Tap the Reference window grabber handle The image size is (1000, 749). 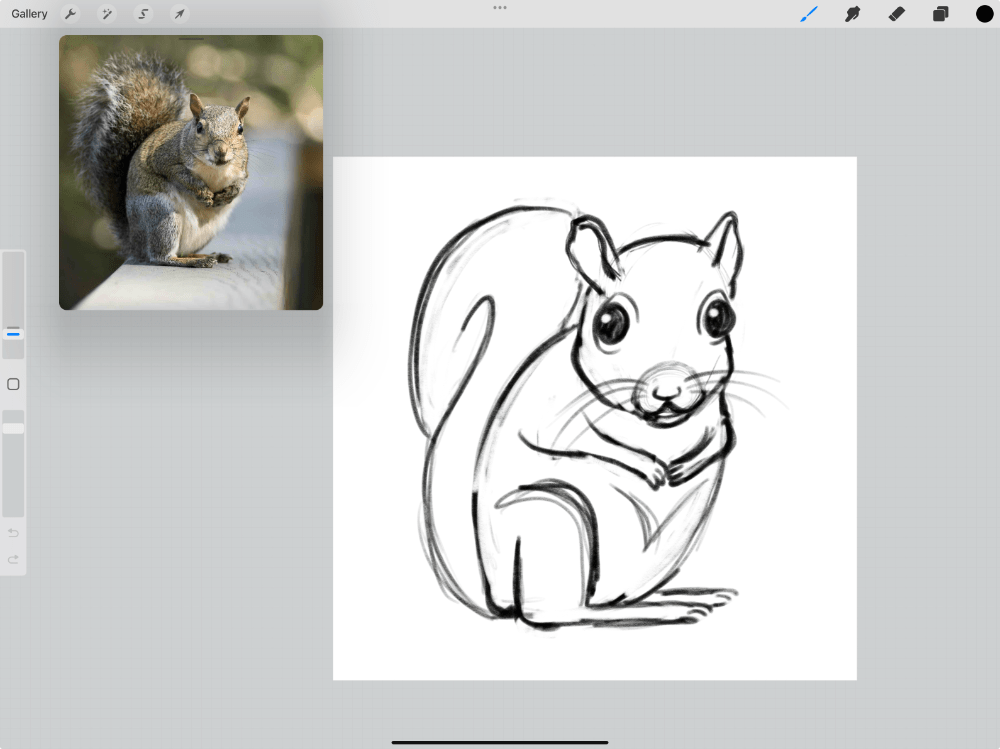click(x=191, y=39)
